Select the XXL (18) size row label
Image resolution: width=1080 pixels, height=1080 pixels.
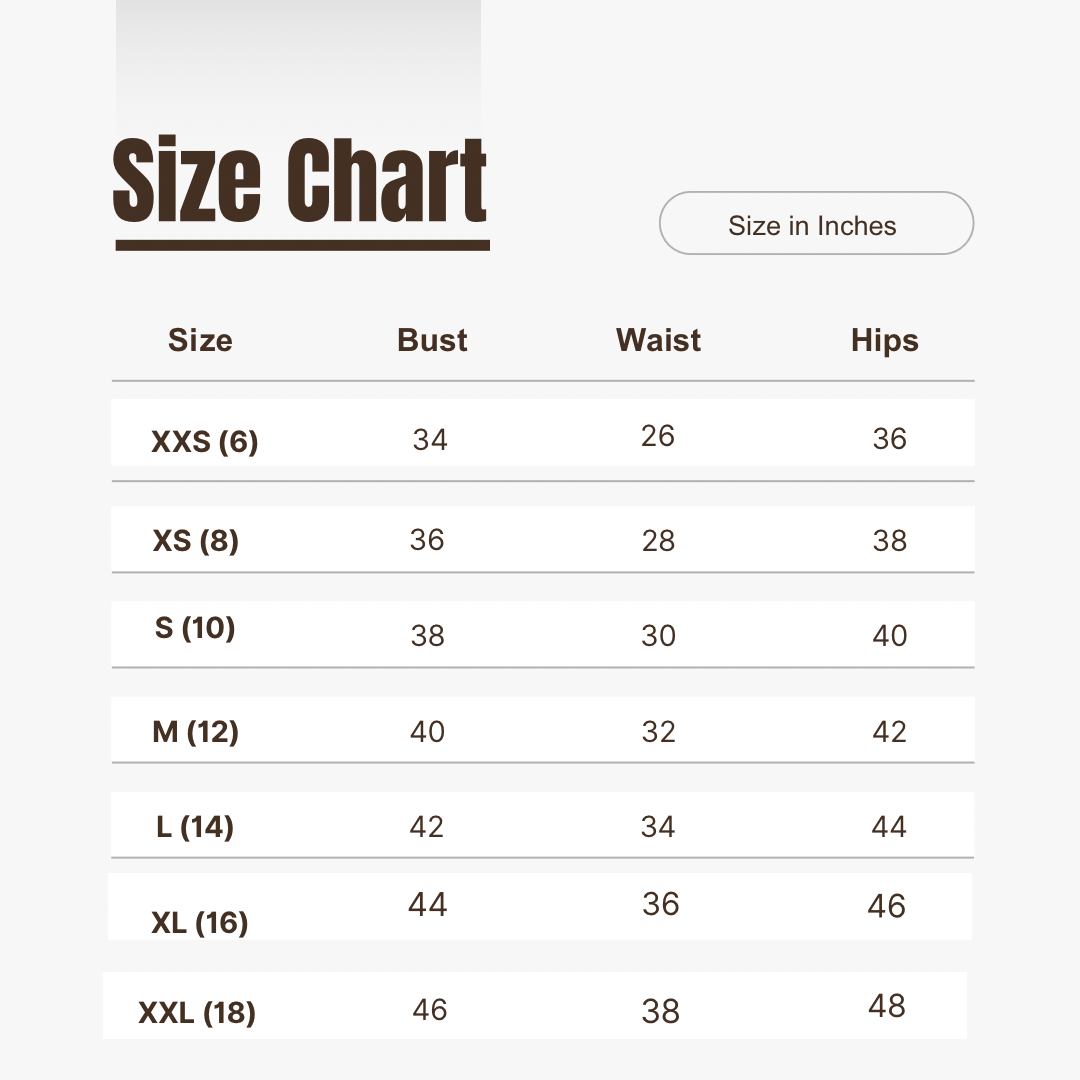197,1012
